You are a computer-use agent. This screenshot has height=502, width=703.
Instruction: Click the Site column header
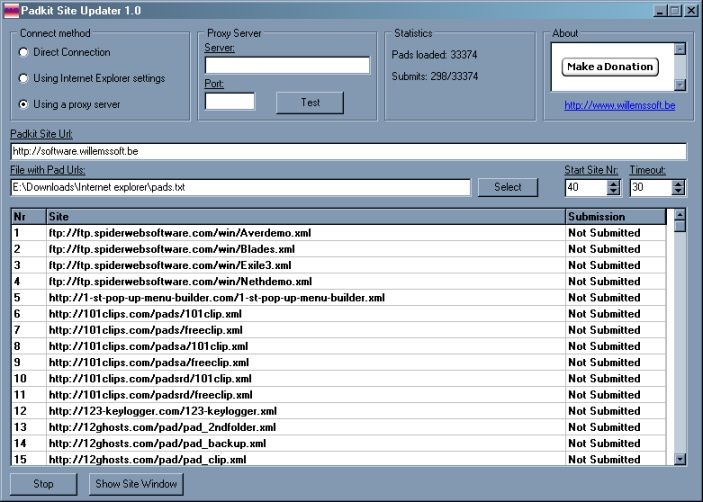pos(304,217)
